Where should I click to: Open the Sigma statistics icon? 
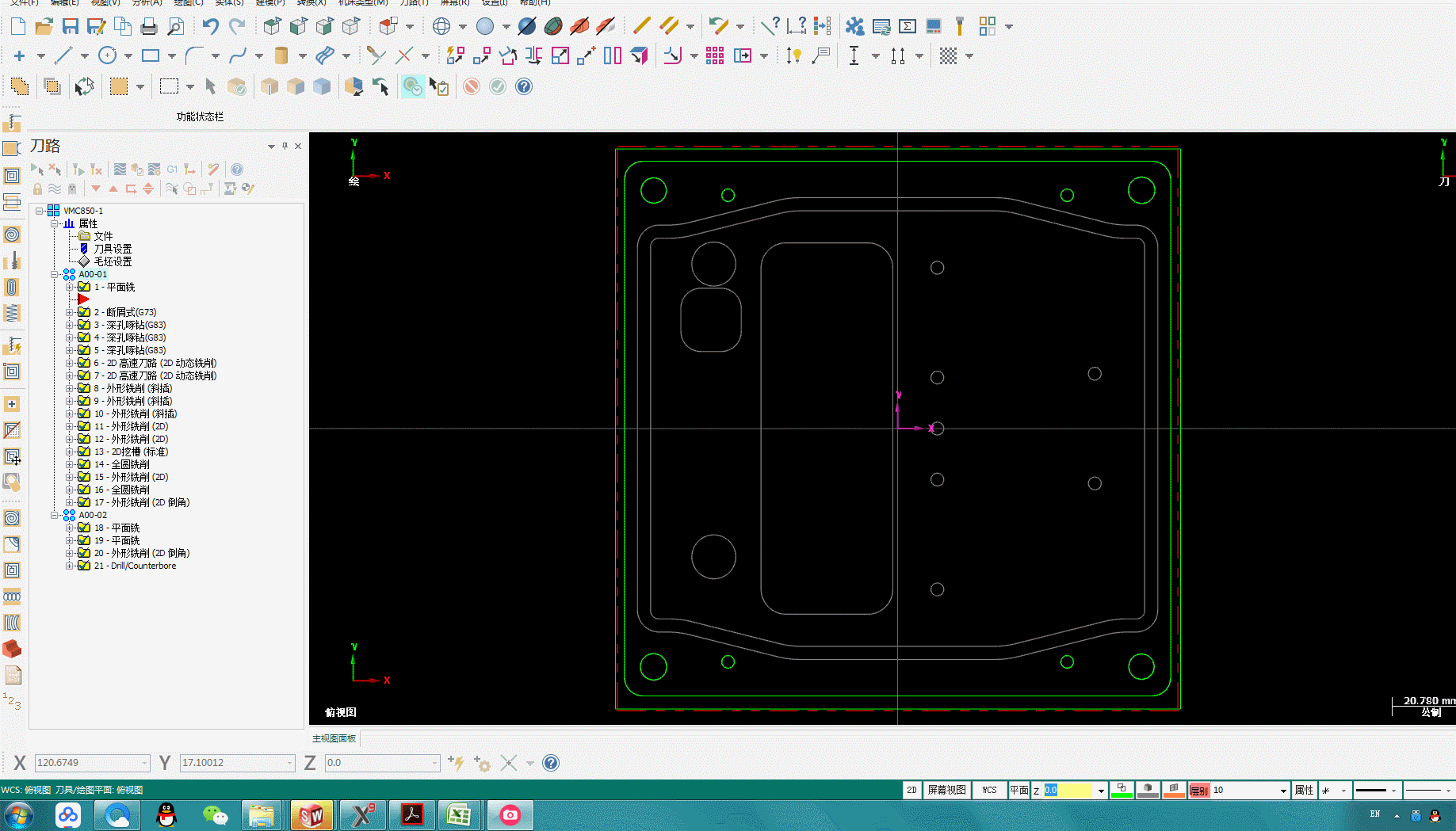coord(908,26)
